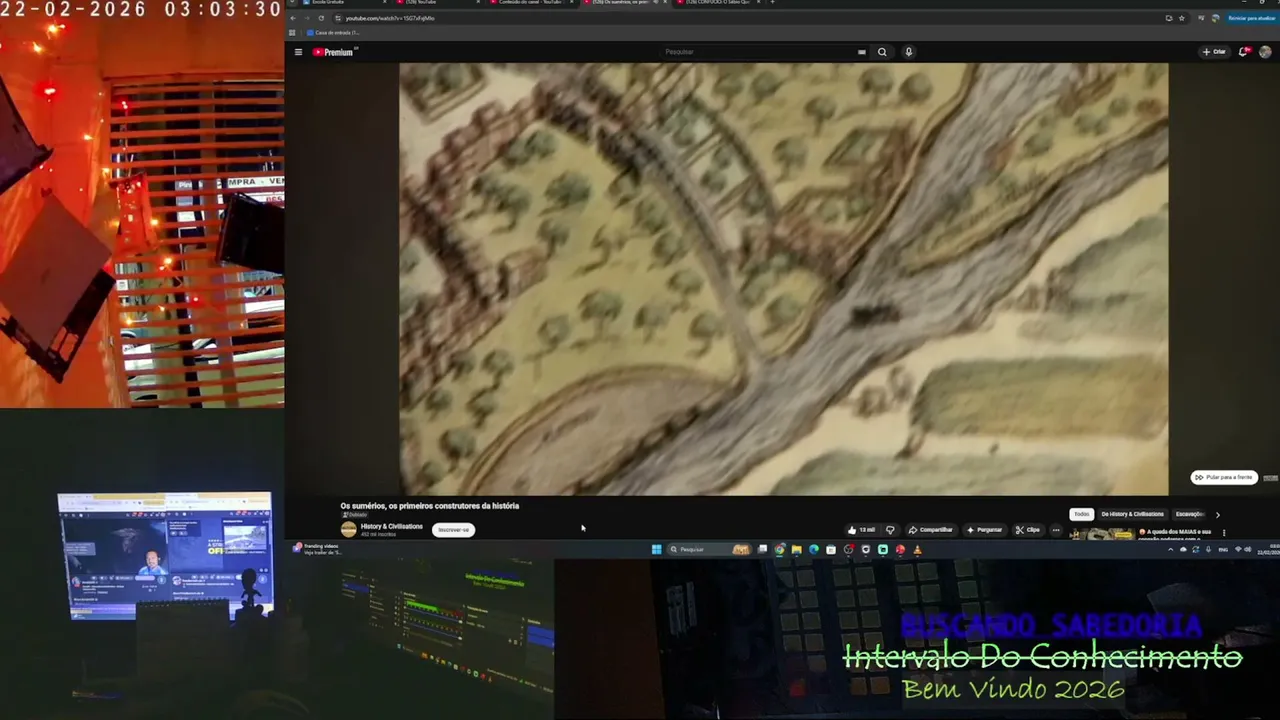Open the browser apps grid icon in bookmarks bar
This screenshot has height=720, width=1280.
292,33
